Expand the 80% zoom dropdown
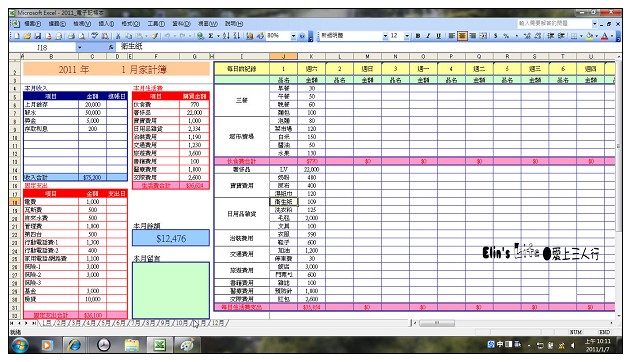The width and height of the screenshot is (631, 362). pyautogui.click(x=293, y=36)
